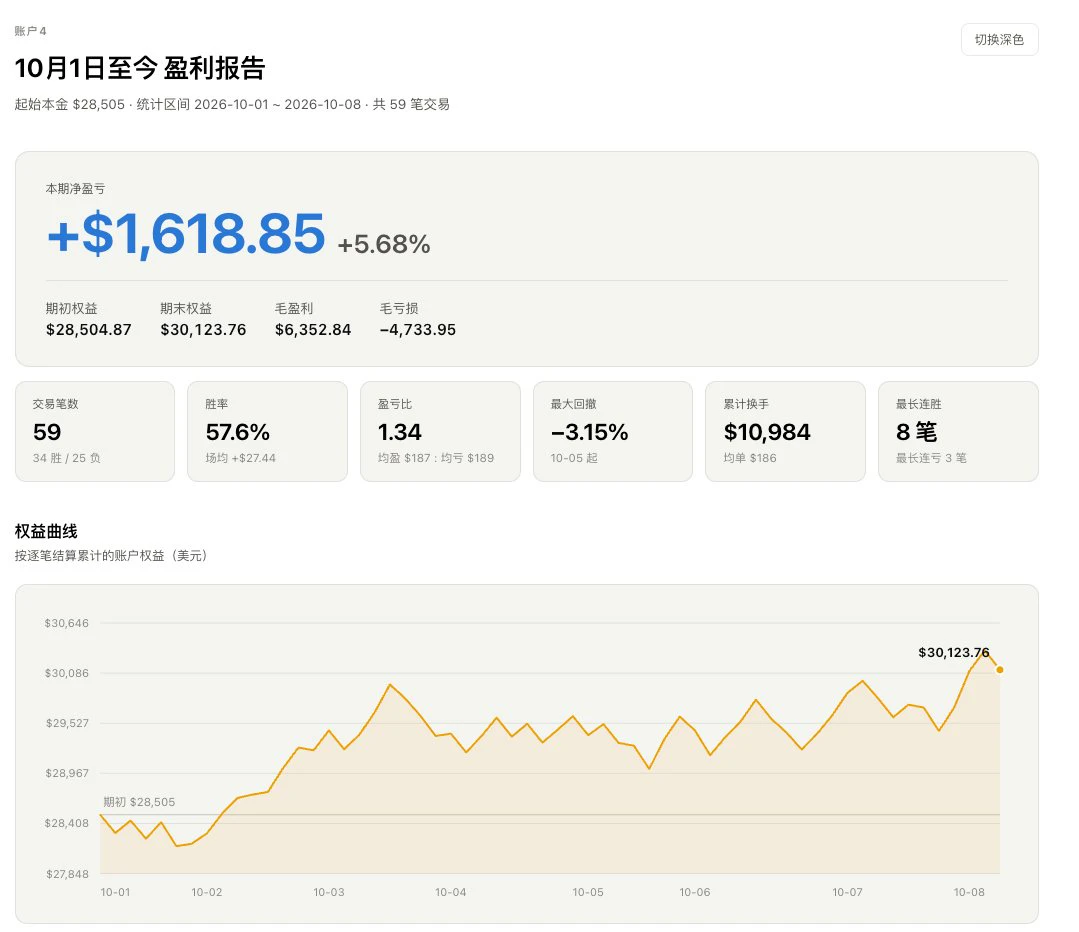1079x932 pixels.
Task: Select the 场均 +$27.44 subtext
Action: coord(241,458)
